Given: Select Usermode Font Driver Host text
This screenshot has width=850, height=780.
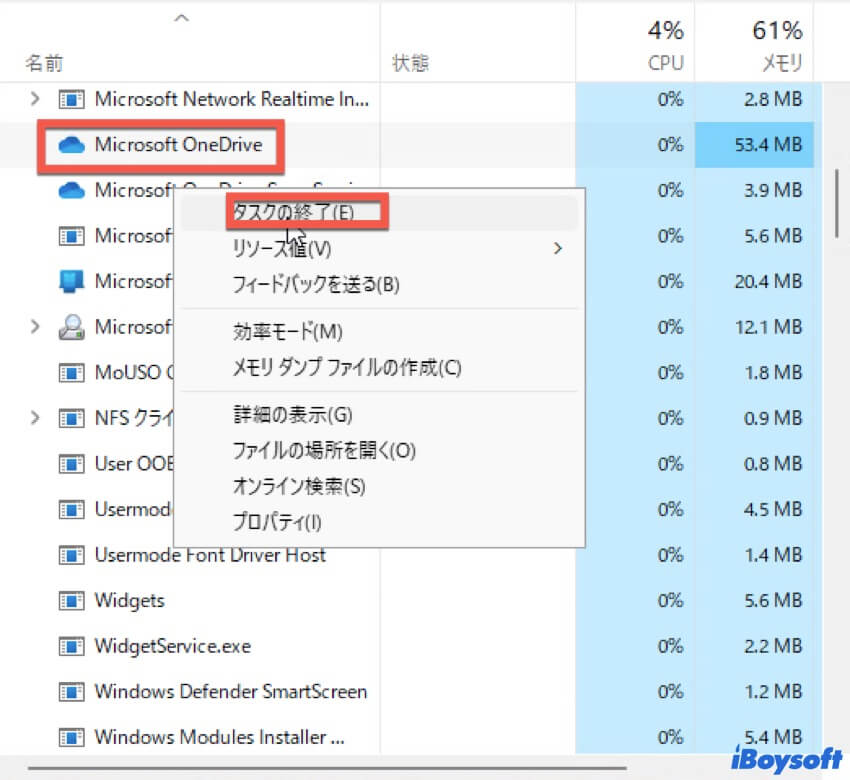Looking at the screenshot, I should (210, 555).
